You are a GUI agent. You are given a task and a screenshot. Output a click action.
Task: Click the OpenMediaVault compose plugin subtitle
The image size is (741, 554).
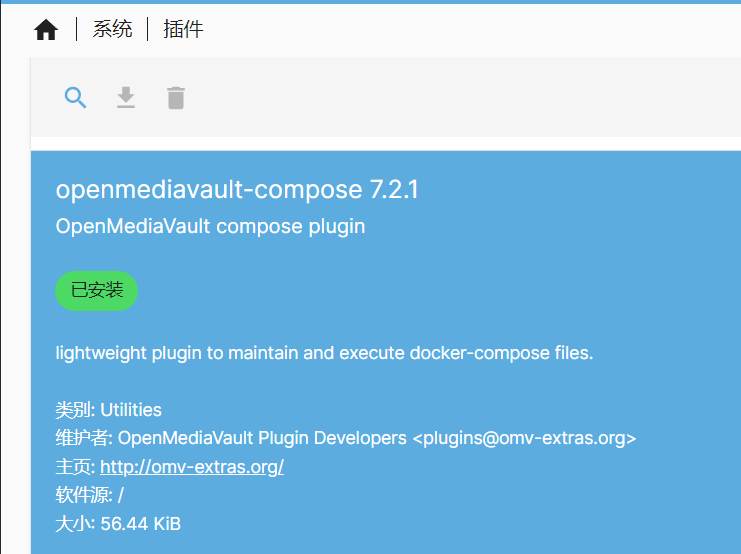(x=210, y=226)
